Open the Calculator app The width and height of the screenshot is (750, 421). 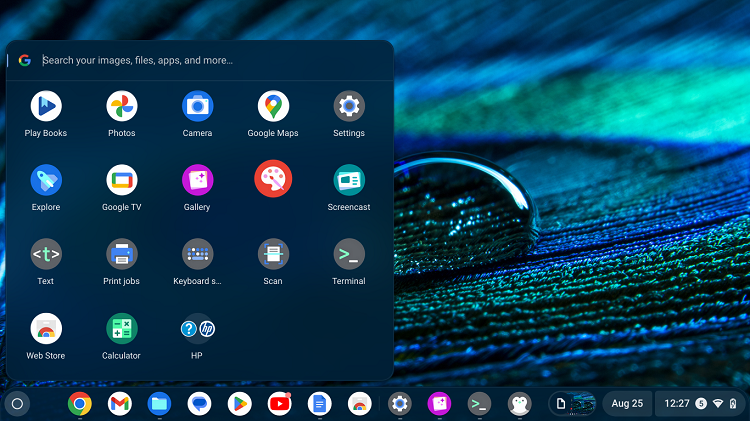pos(122,328)
